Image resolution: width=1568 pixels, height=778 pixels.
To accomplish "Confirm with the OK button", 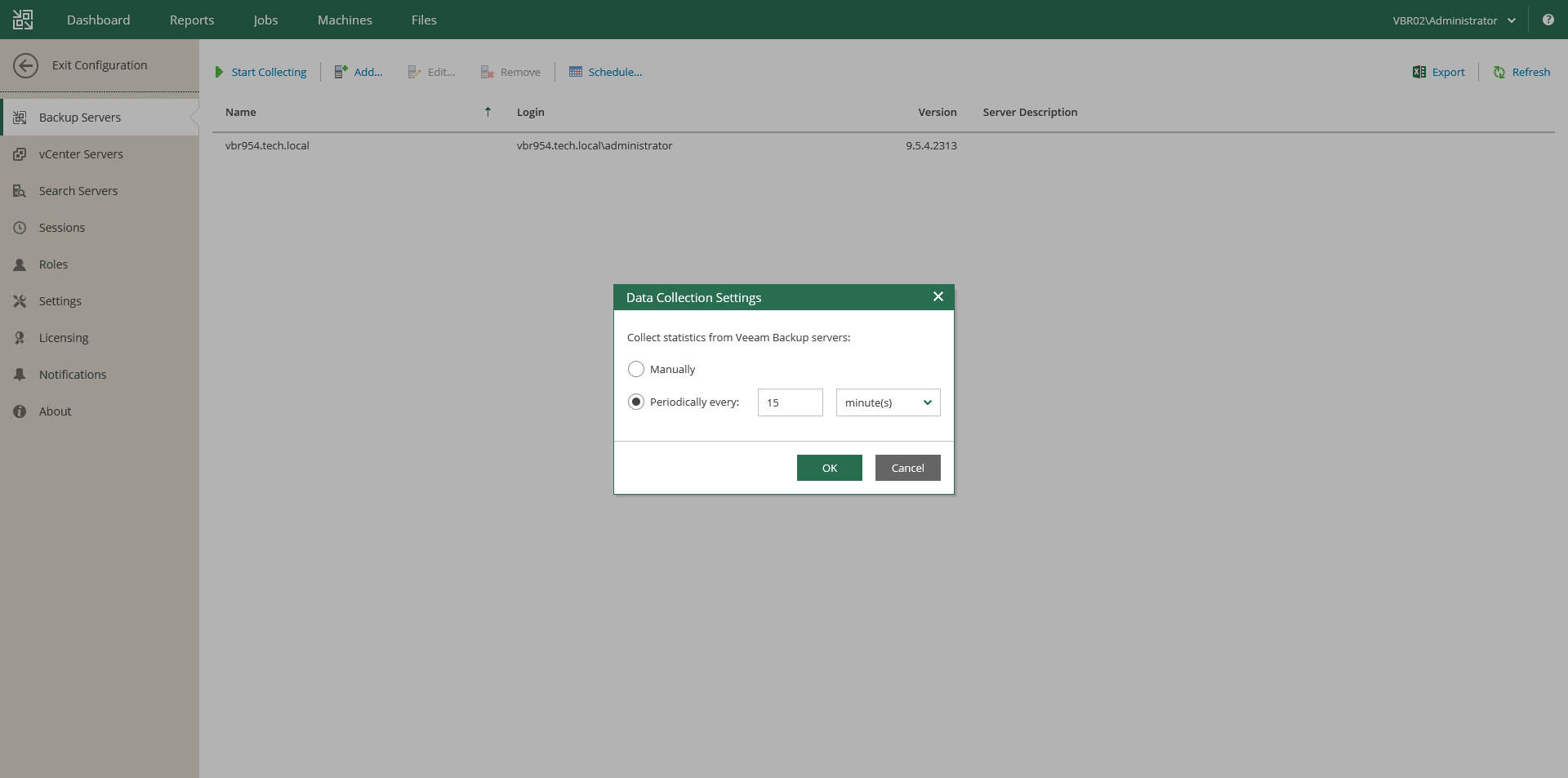I will [x=830, y=468].
